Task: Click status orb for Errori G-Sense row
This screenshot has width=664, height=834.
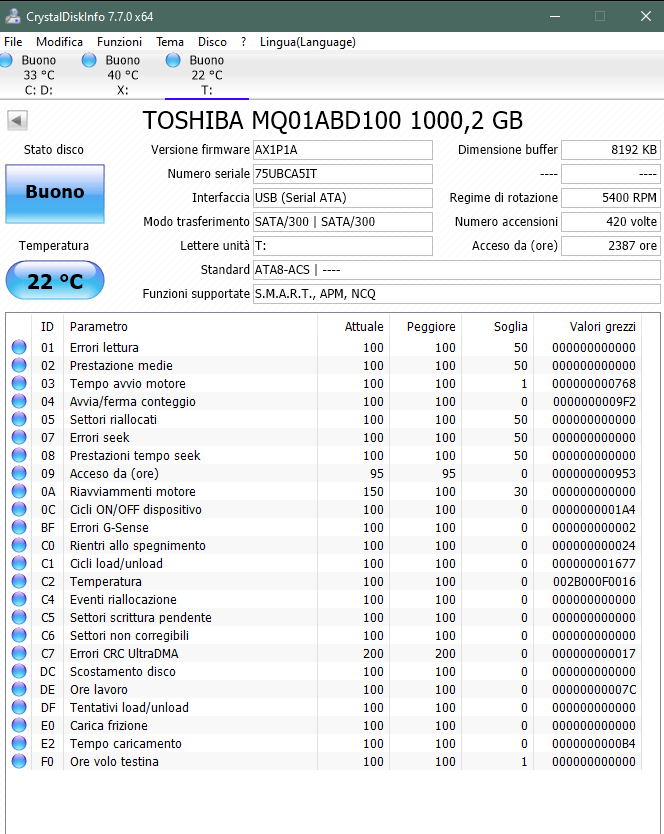Action: pyautogui.click(x=19, y=528)
